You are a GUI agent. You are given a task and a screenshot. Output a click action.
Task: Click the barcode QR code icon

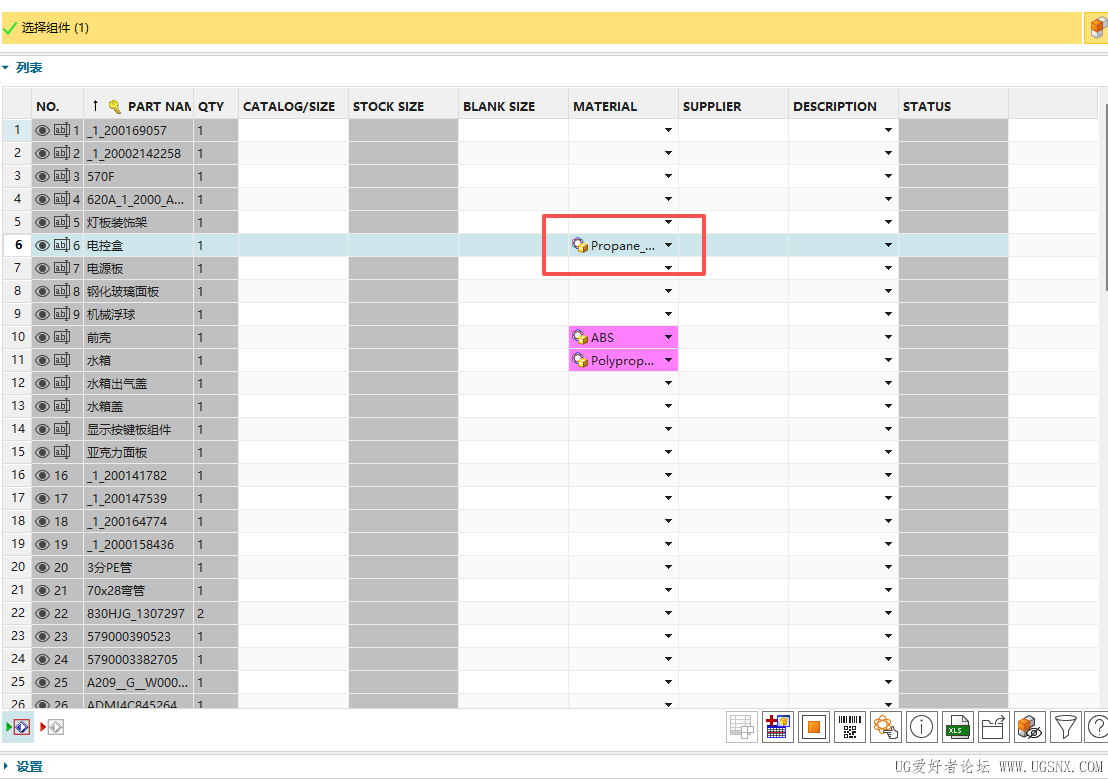[849, 727]
